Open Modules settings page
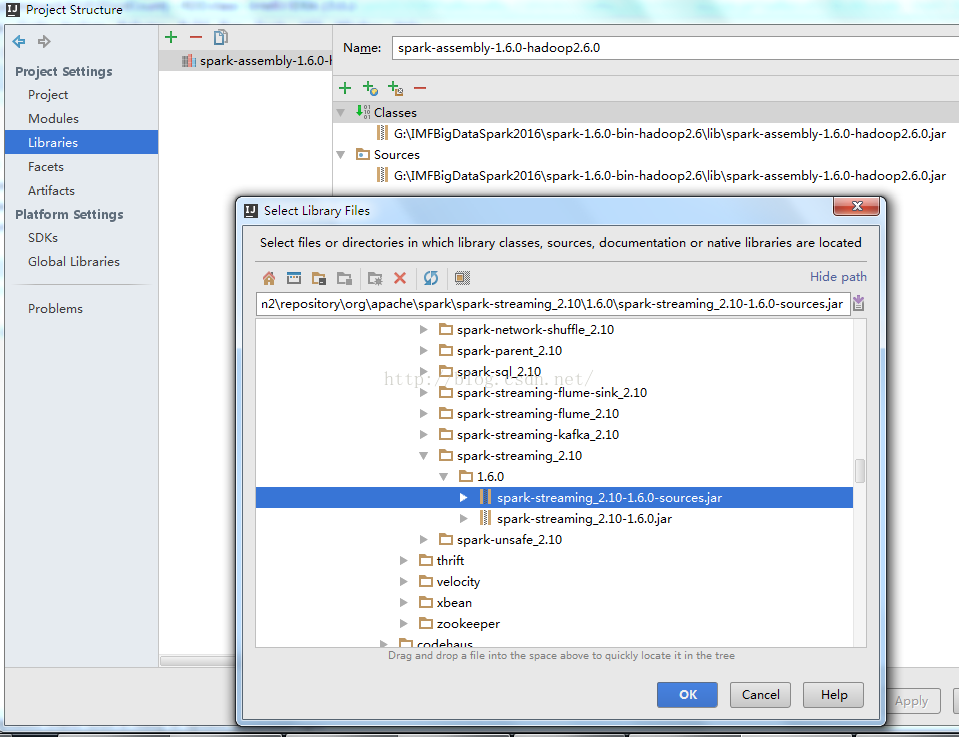959x737 pixels. [x=53, y=119]
